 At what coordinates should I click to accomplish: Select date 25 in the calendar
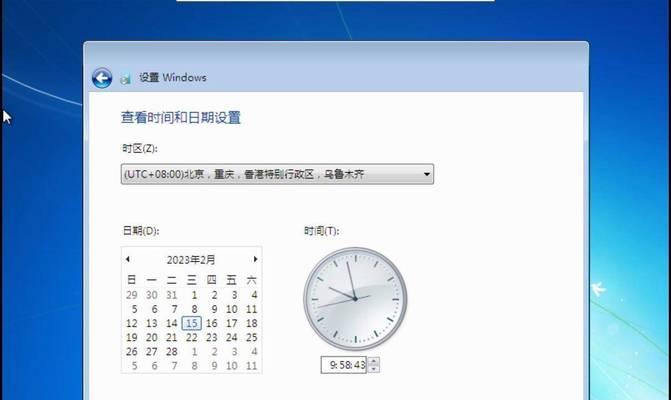point(252,338)
